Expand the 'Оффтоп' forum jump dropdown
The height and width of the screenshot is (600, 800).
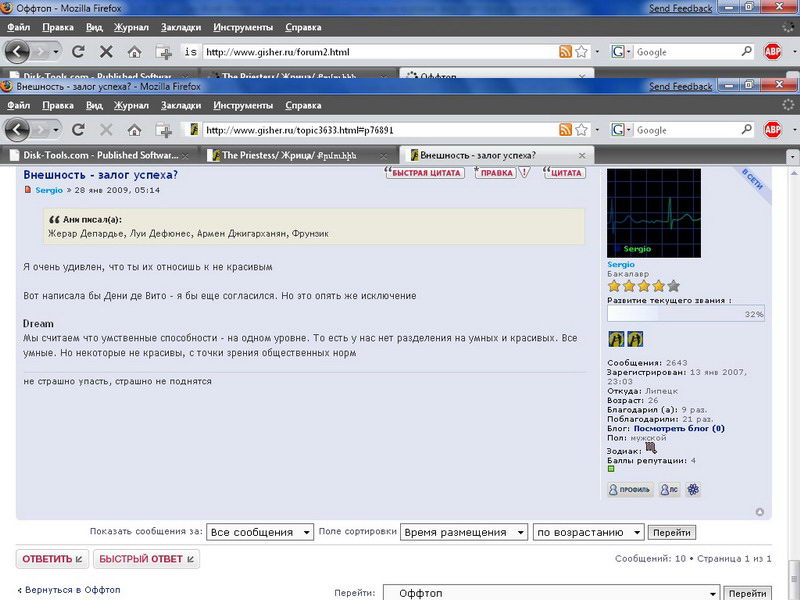point(551,593)
